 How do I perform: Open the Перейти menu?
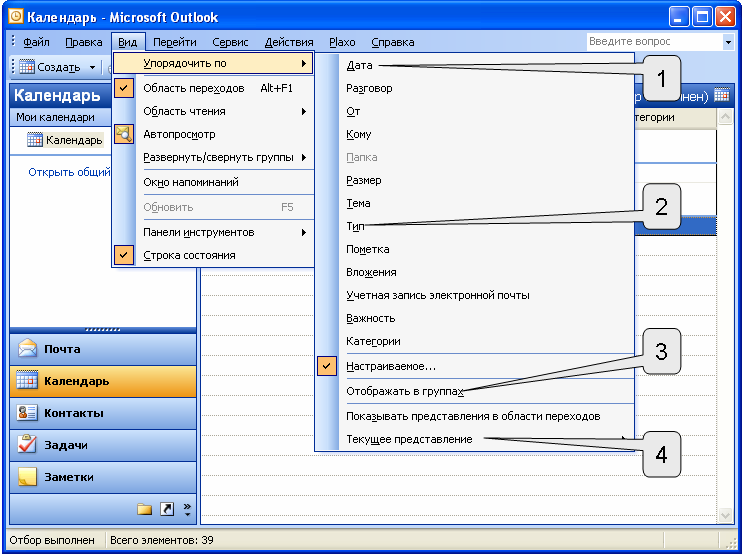tap(175, 42)
